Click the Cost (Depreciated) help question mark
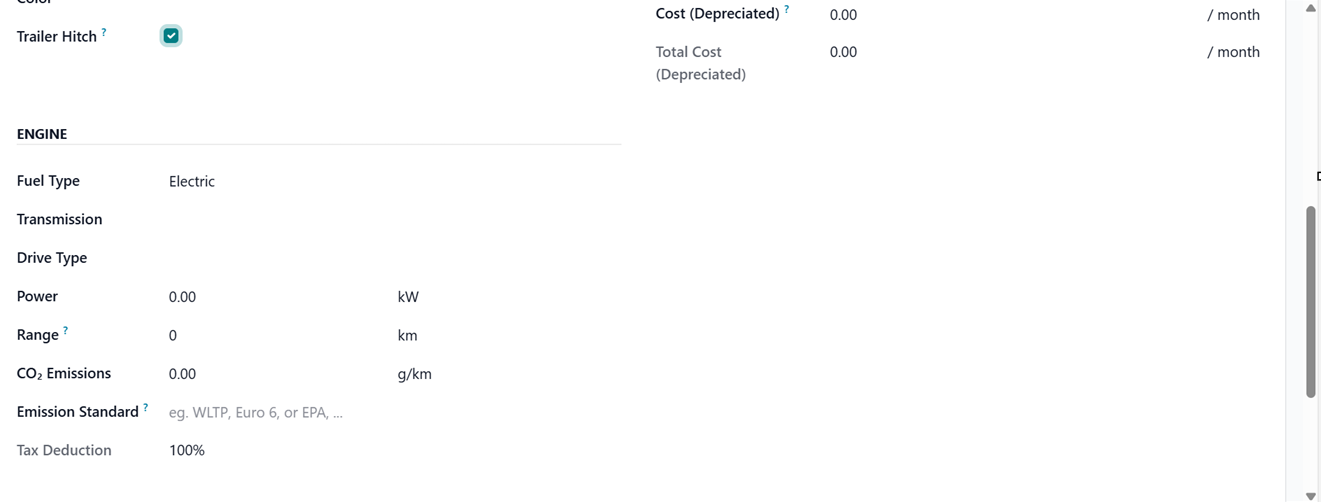 coord(786,10)
